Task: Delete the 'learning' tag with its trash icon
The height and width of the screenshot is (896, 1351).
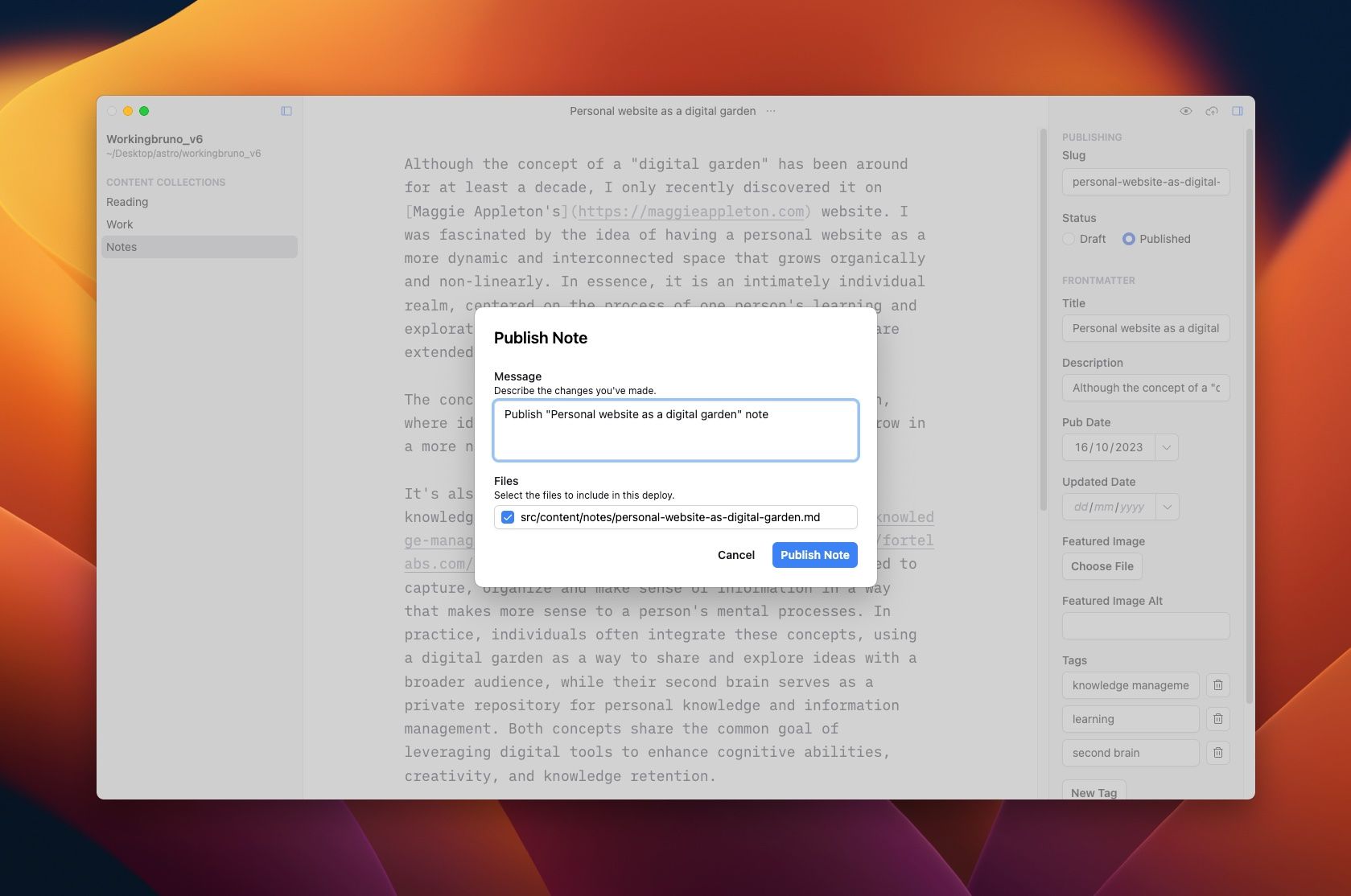Action: [x=1218, y=719]
